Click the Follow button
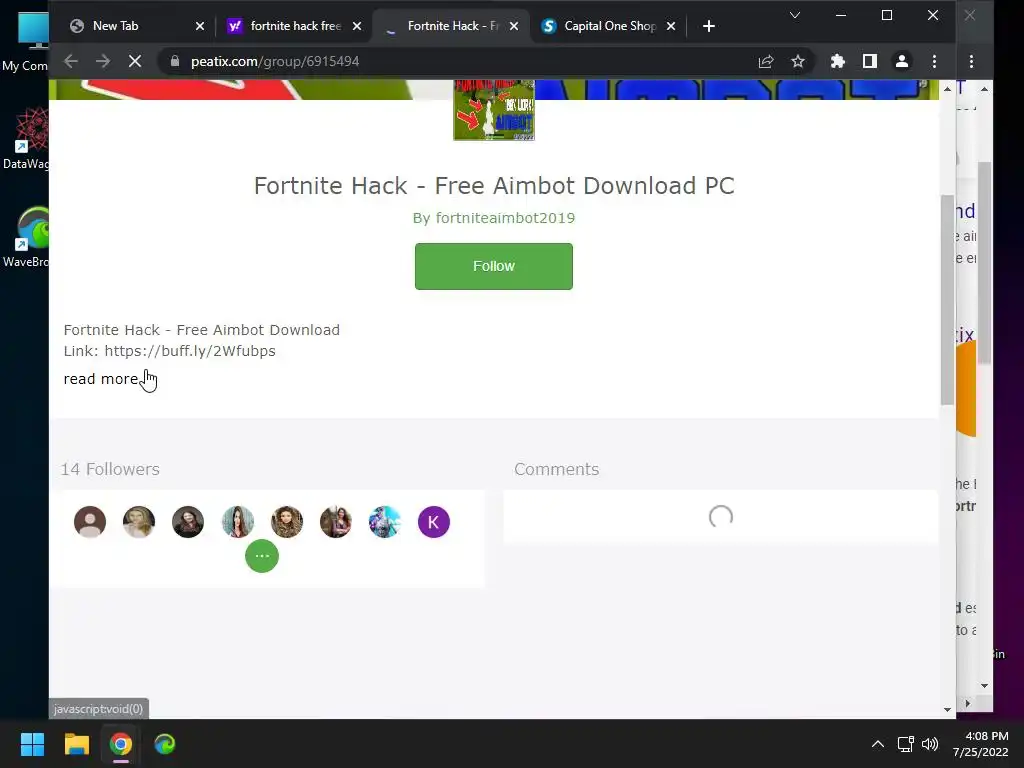Viewport: 1024px width, 768px height. [494, 266]
